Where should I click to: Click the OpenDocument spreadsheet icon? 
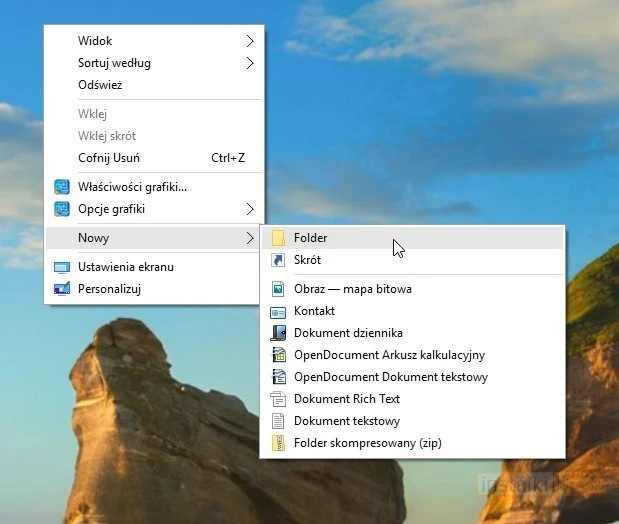click(x=278, y=355)
